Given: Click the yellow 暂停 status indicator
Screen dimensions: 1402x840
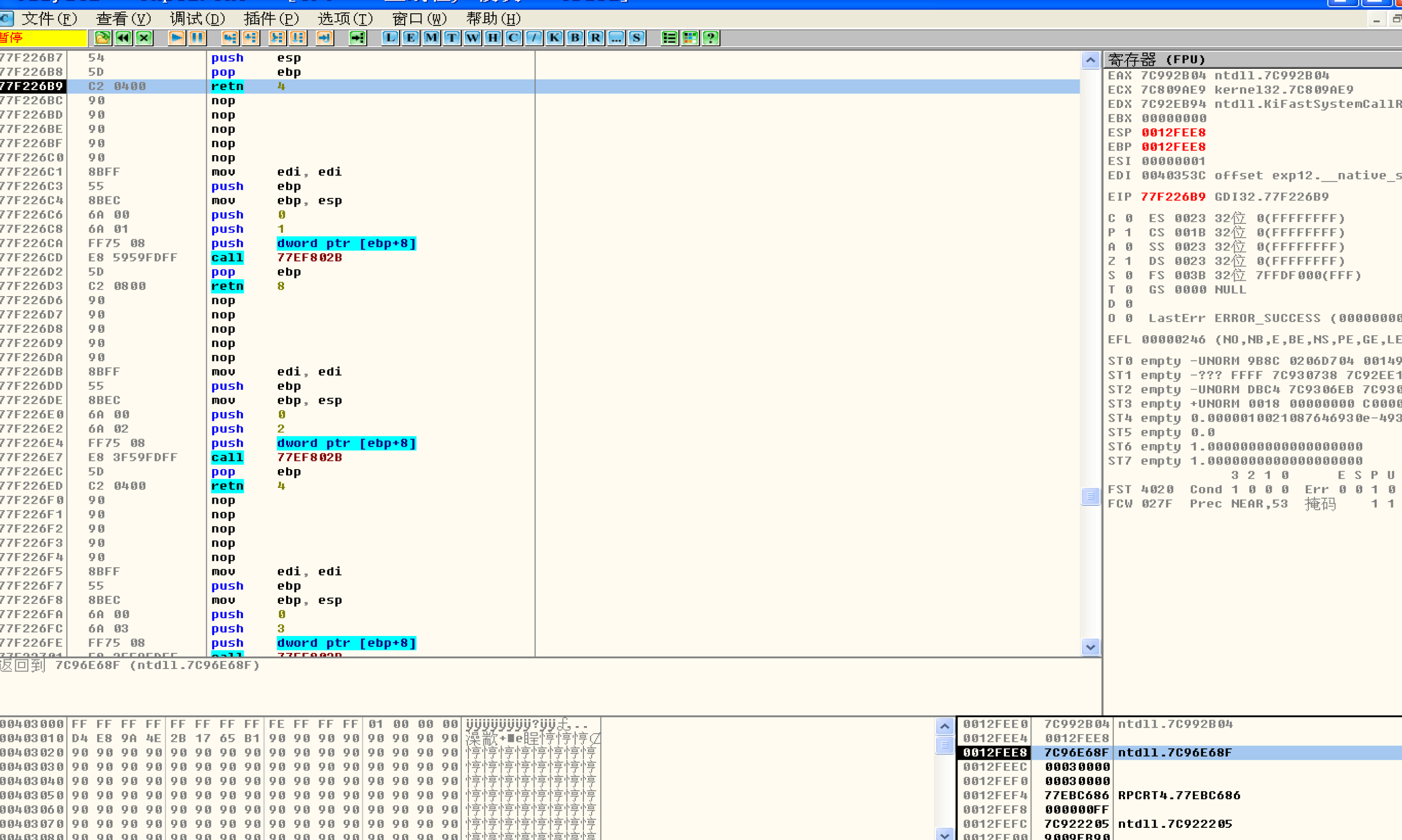Looking at the screenshot, I should (44, 38).
